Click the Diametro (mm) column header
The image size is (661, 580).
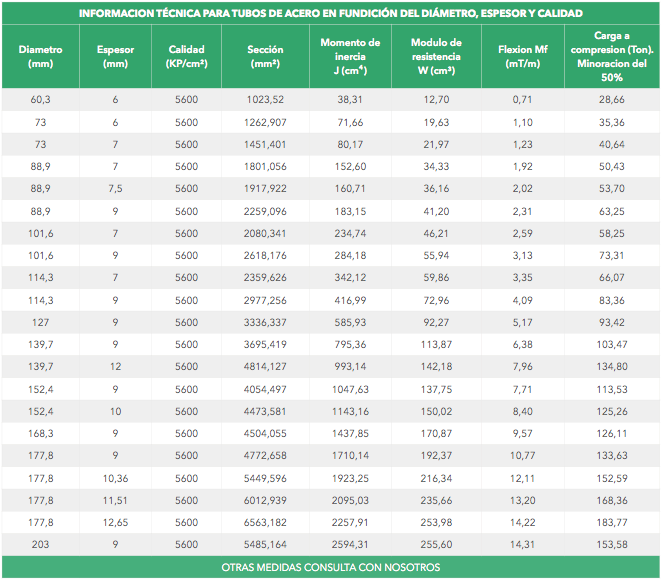(41, 56)
